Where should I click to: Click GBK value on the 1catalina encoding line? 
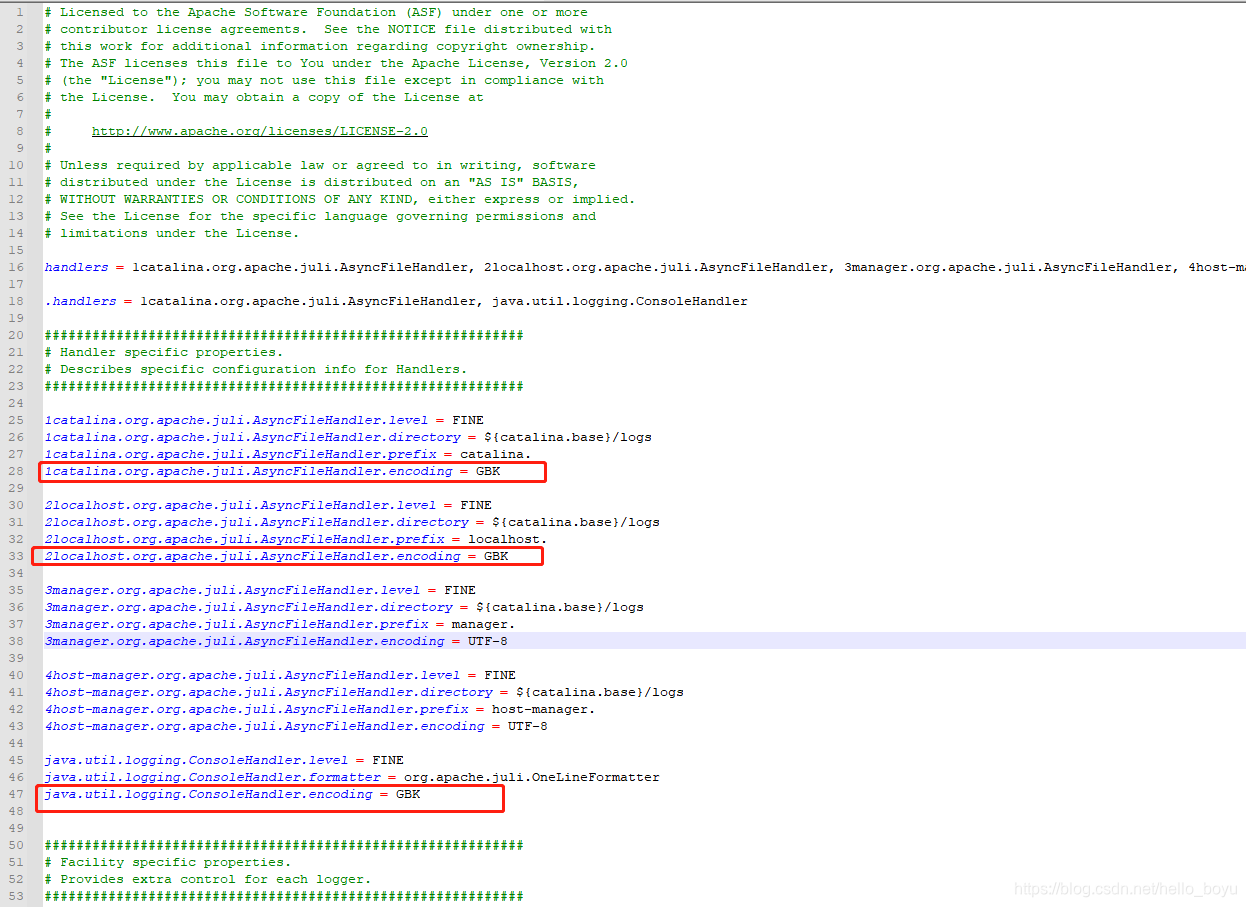488,471
